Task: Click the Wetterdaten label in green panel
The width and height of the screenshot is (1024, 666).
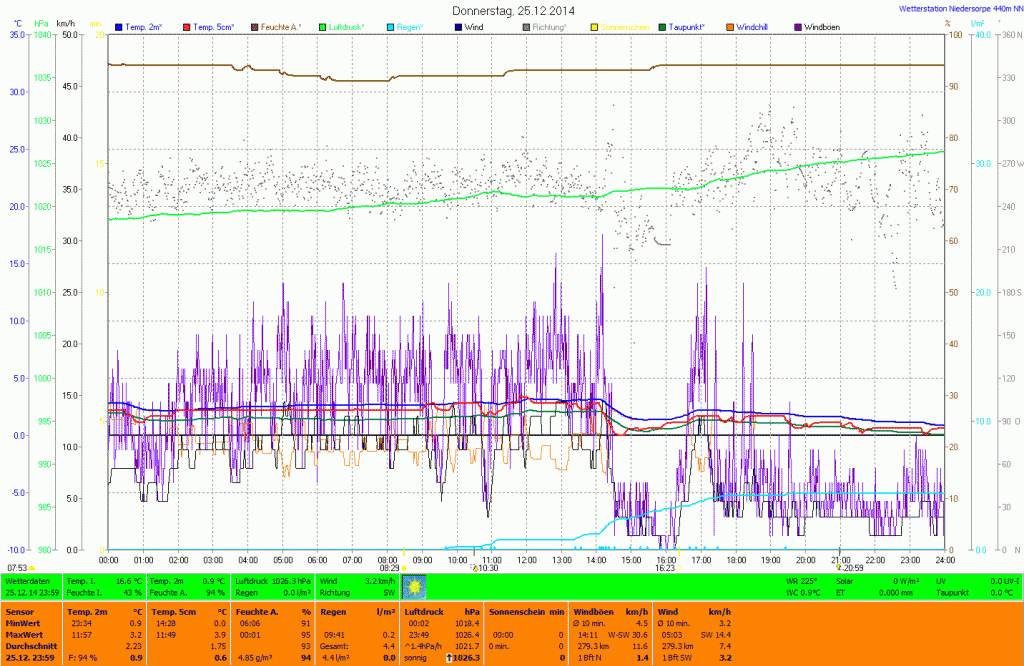Action: click(x=25, y=580)
